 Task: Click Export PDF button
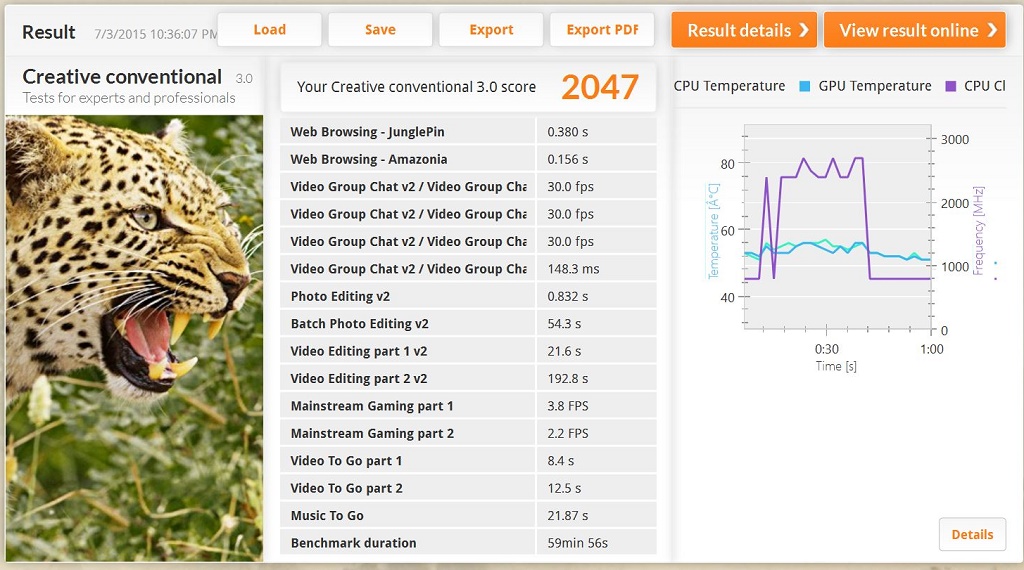[x=601, y=30]
